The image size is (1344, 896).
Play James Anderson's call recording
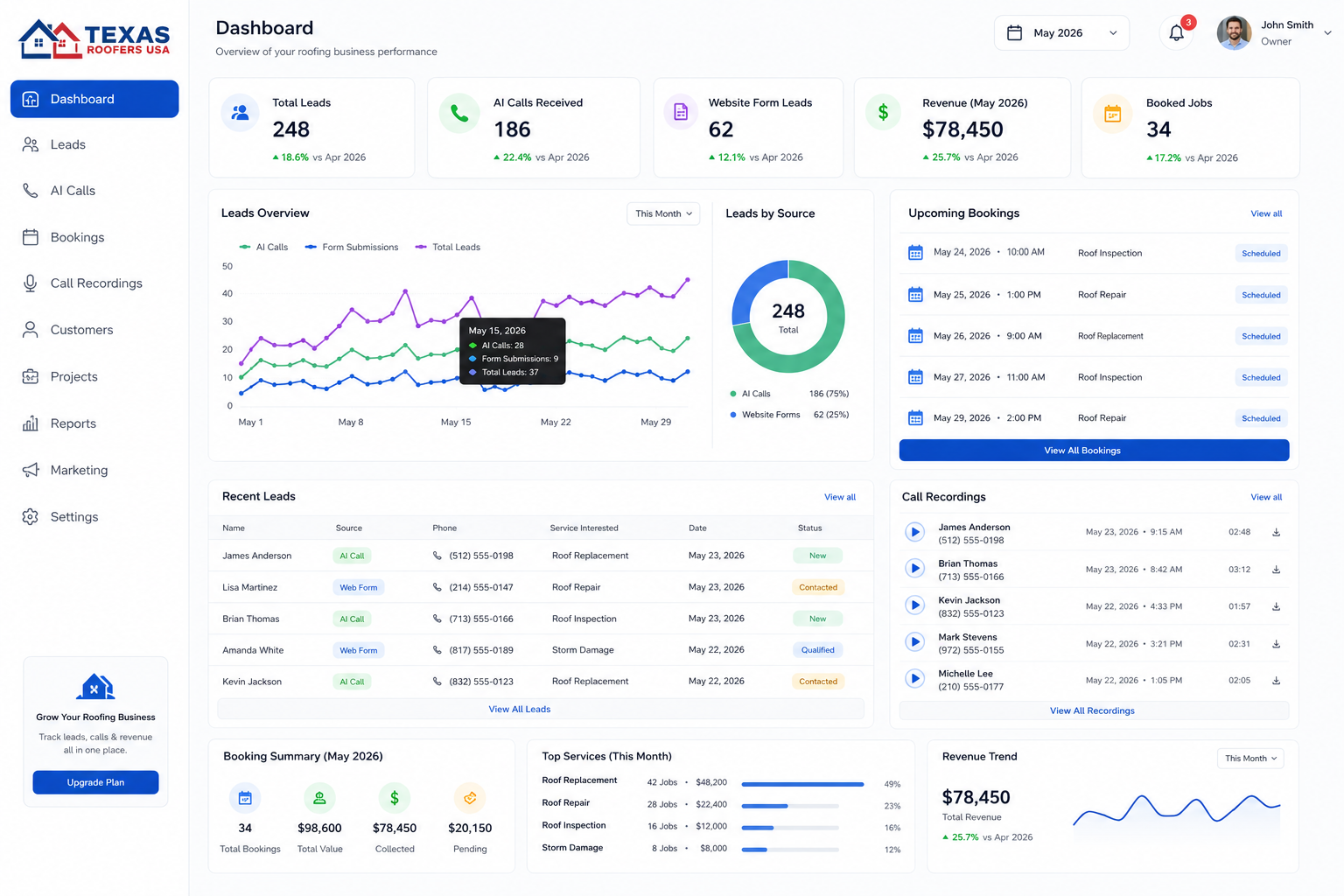[914, 531]
